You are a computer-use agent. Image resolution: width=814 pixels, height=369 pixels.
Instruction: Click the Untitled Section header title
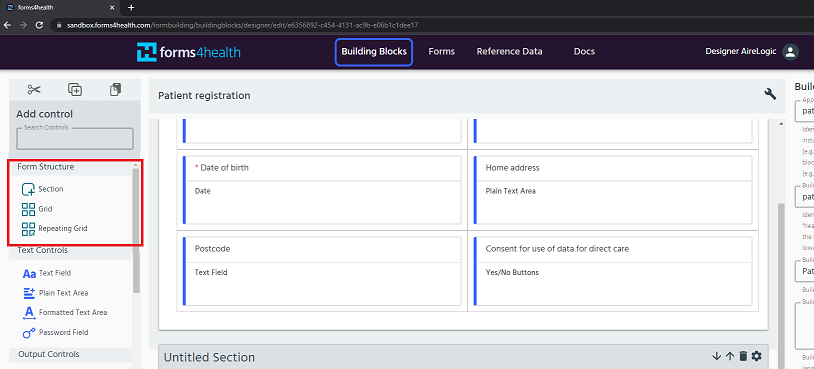click(x=209, y=357)
